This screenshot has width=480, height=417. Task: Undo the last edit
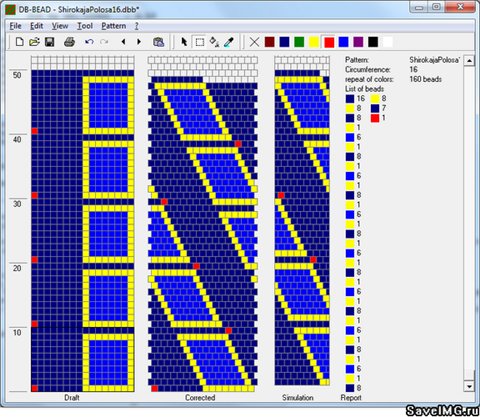pos(89,42)
